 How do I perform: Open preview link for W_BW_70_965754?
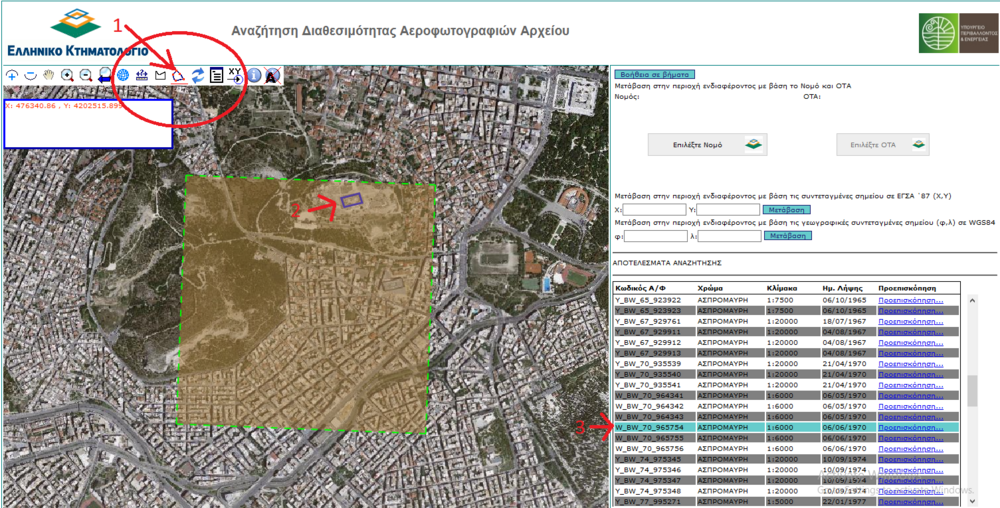910,427
